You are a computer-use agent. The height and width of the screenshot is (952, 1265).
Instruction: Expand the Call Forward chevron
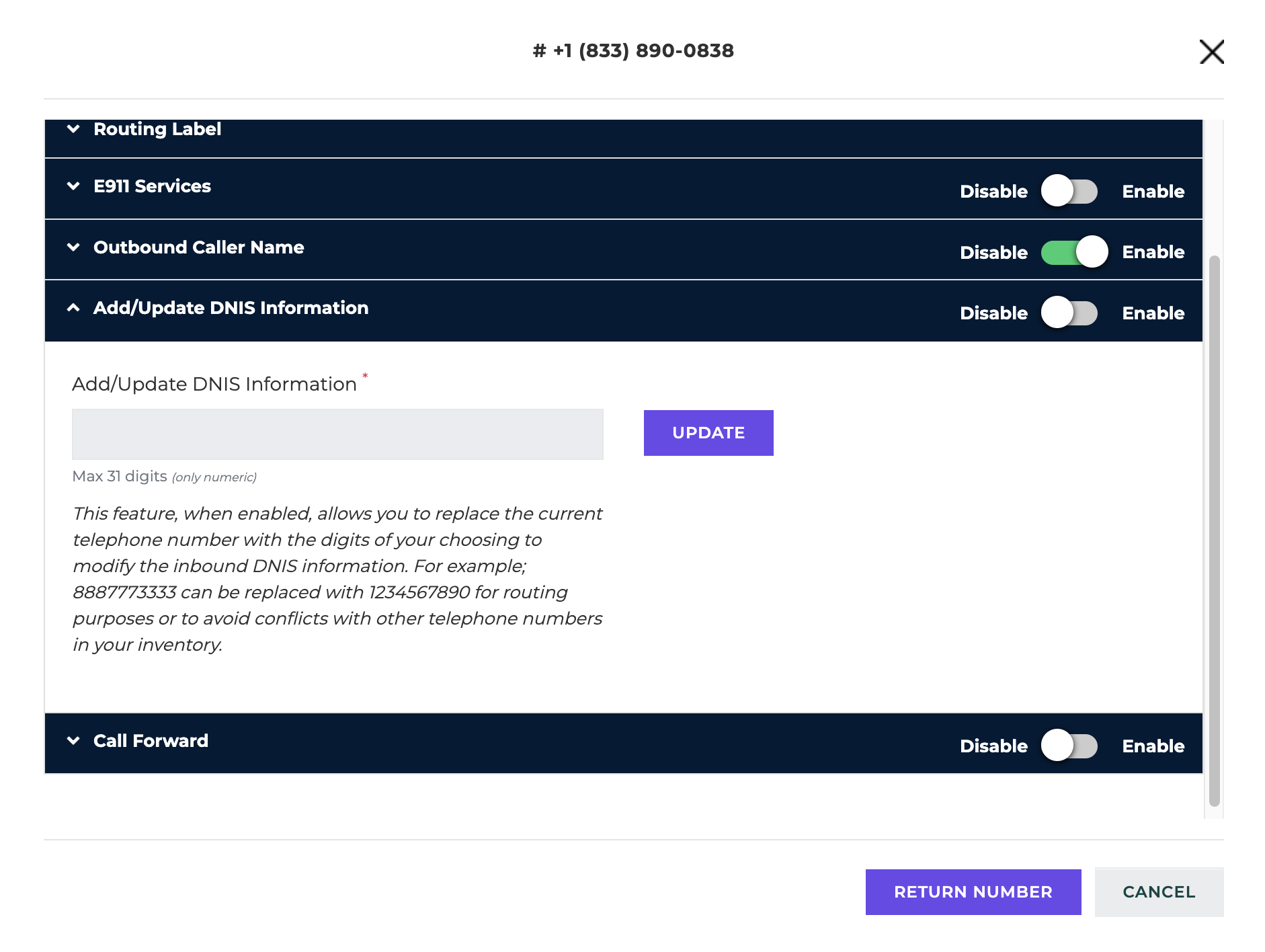tap(74, 741)
